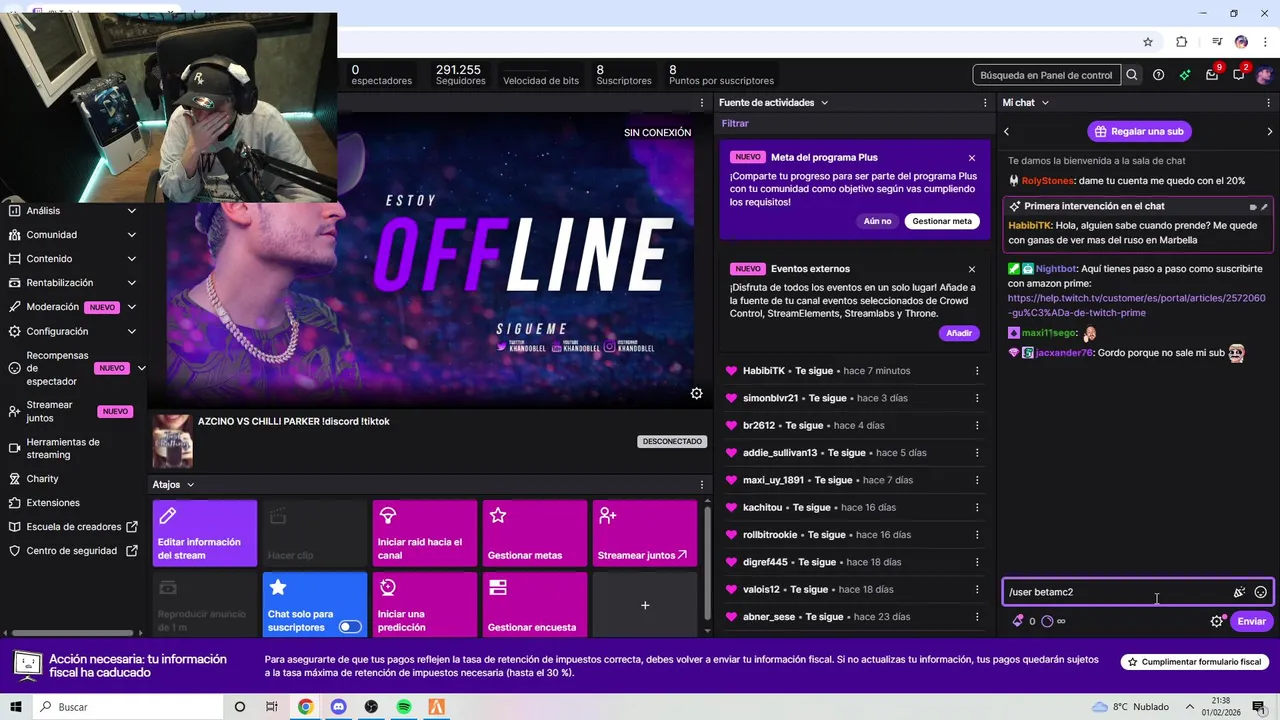Viewport: 1280px width, 720px height.
Task: Open browser extensions puzzle icon
Action: (x=1181, y=42)
